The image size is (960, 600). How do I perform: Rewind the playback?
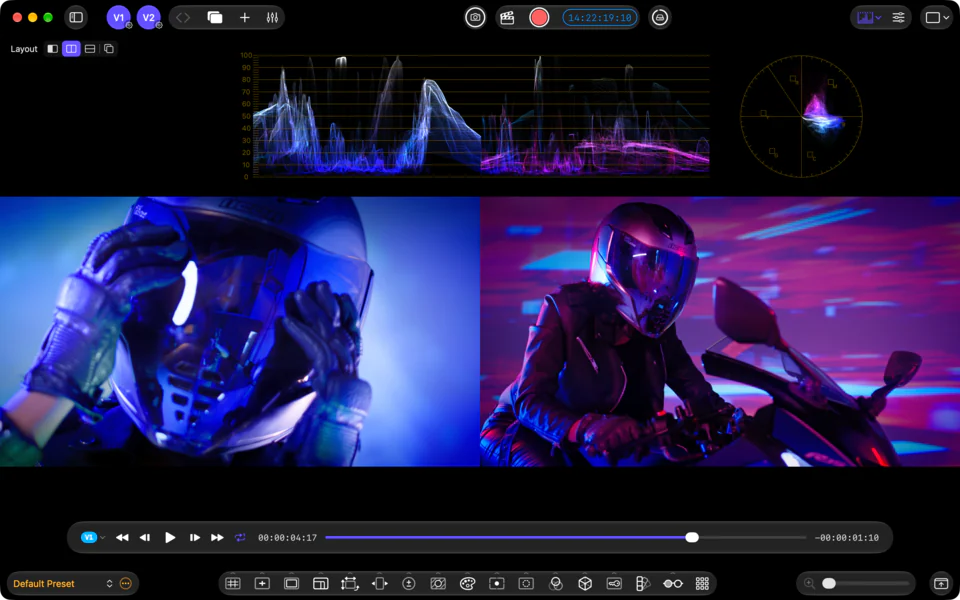pos(122,538)
